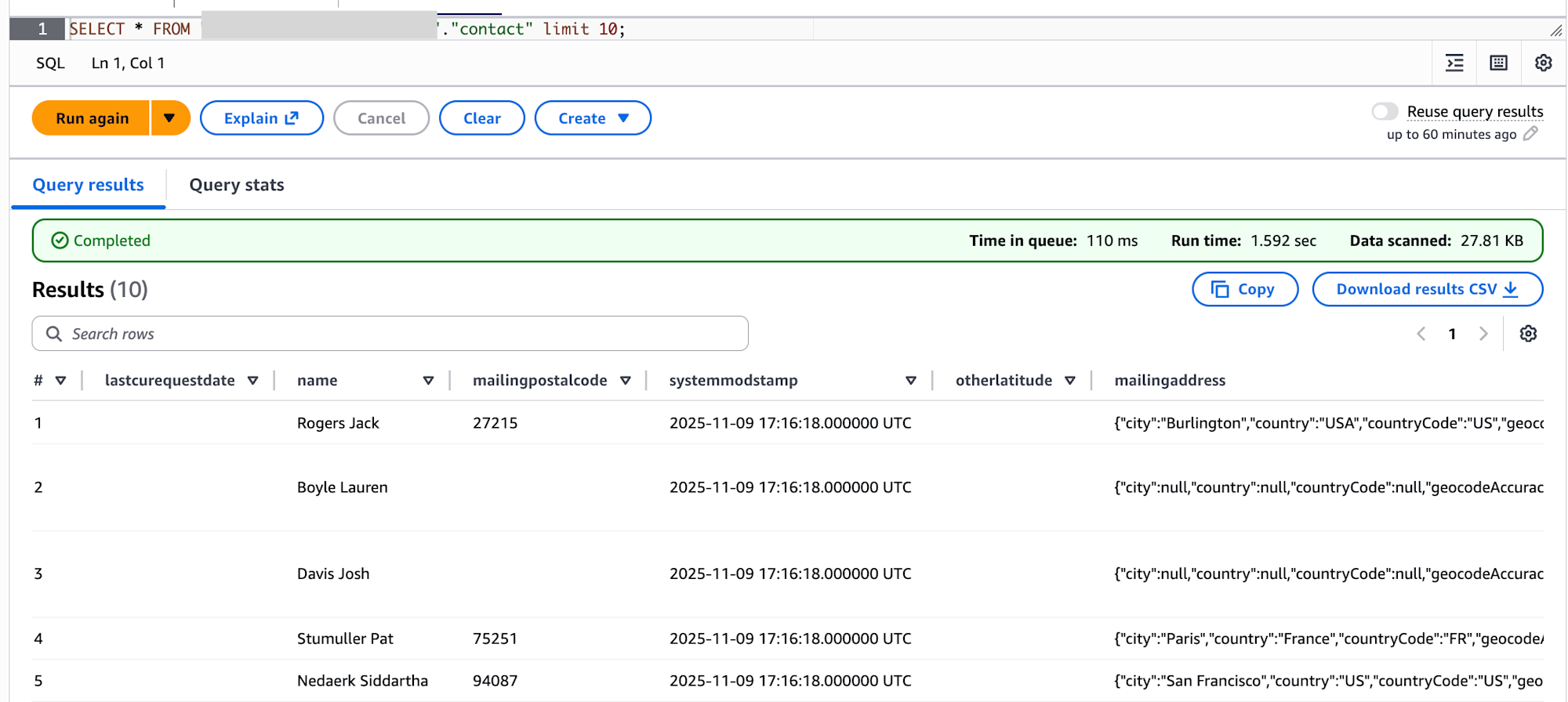Viewport: 1568px width, 702px height.
Task: Click Time in queue 110 ms value
Action: click(x=1112, y=241)
